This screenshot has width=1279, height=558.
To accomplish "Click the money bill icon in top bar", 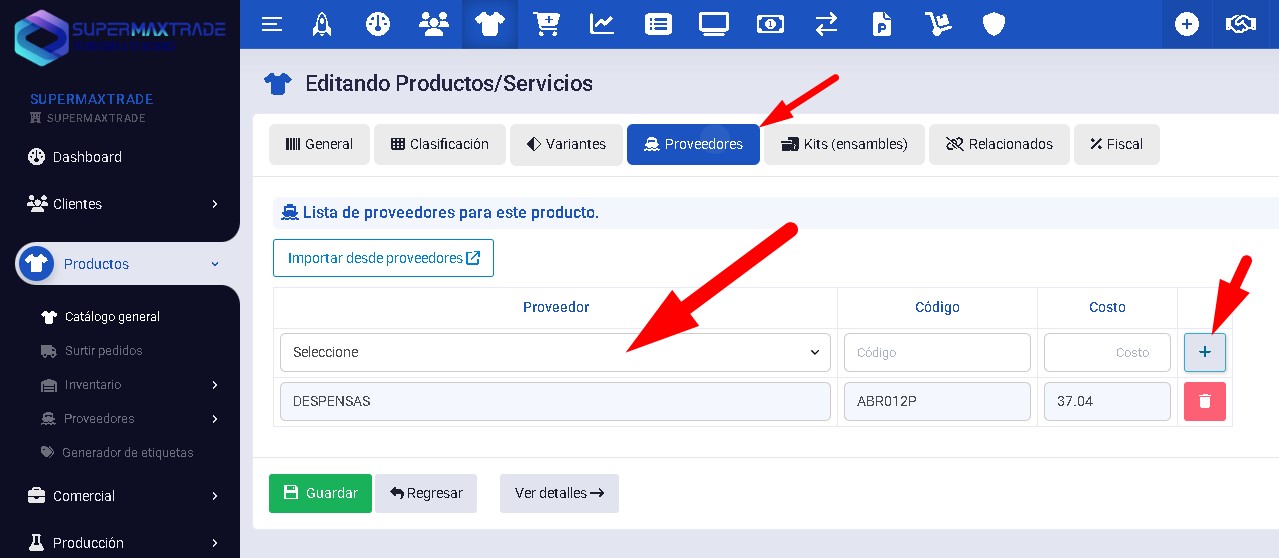I will coord(770,24).
